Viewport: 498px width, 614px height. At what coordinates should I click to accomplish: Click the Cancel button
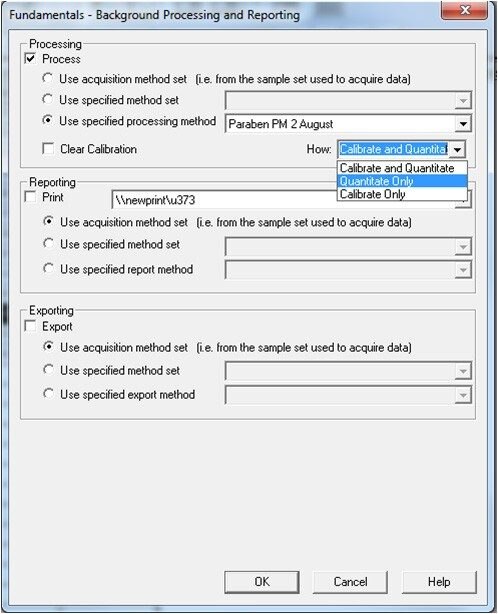350,582
